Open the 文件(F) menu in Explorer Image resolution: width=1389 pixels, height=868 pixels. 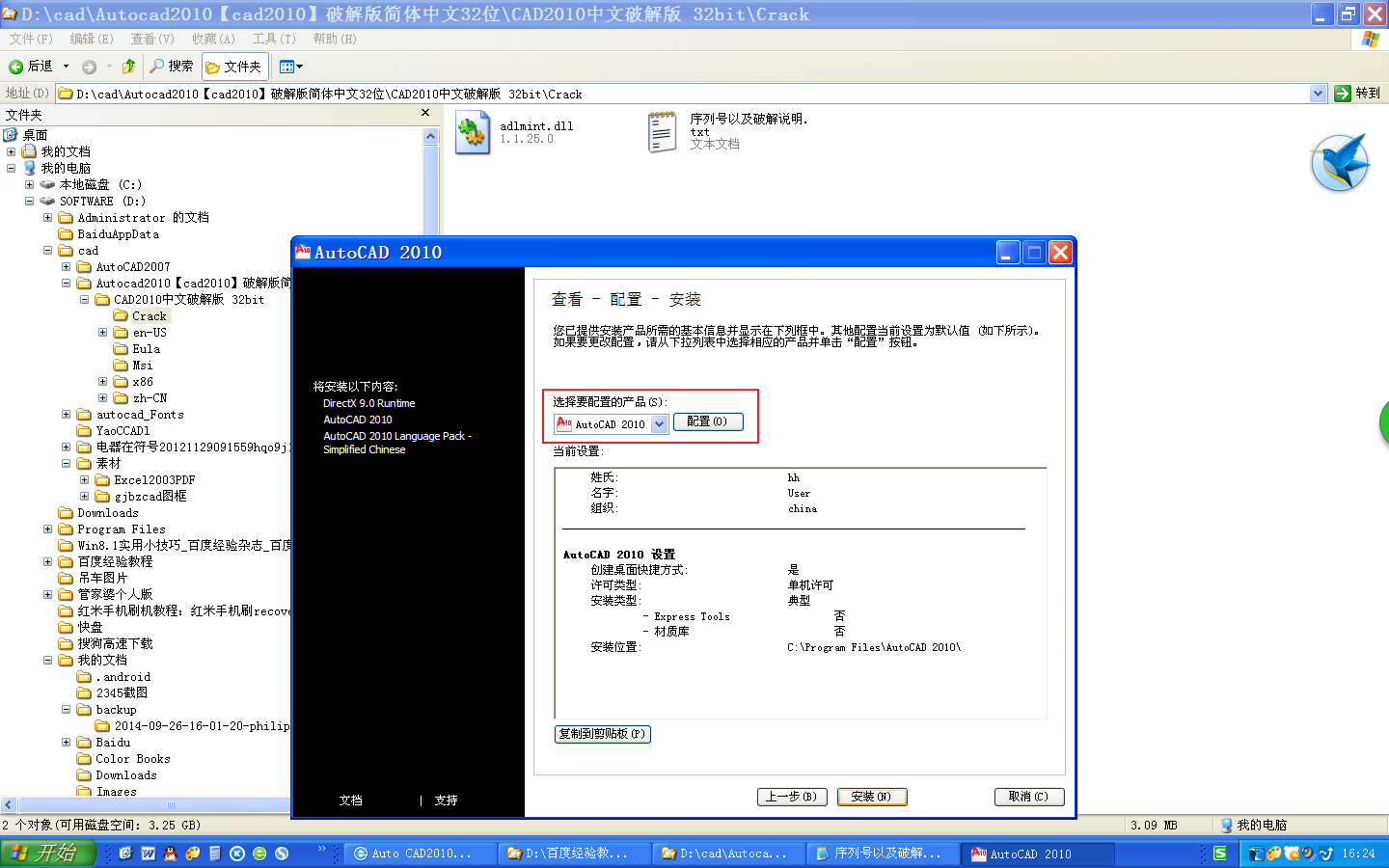(x=31, y=39)
